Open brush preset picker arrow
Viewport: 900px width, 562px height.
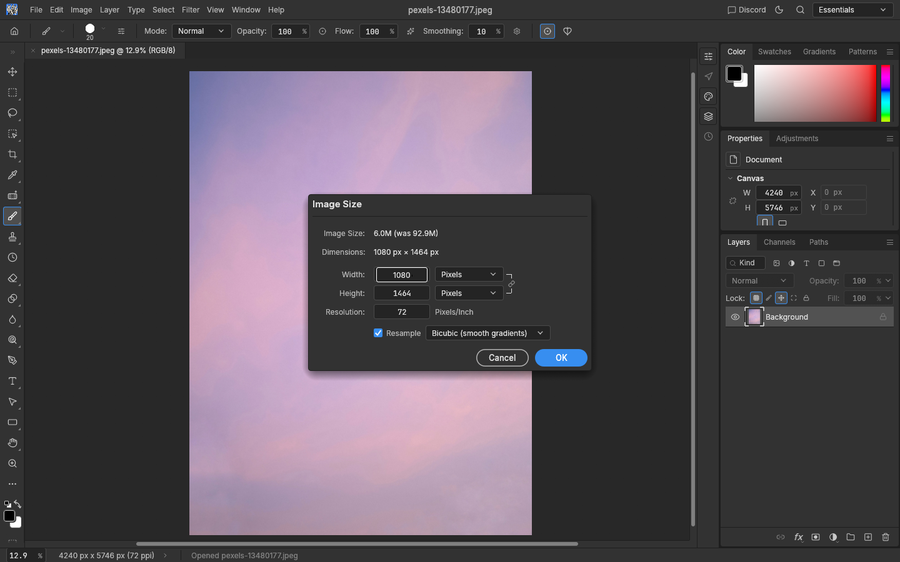coord(103,29)
